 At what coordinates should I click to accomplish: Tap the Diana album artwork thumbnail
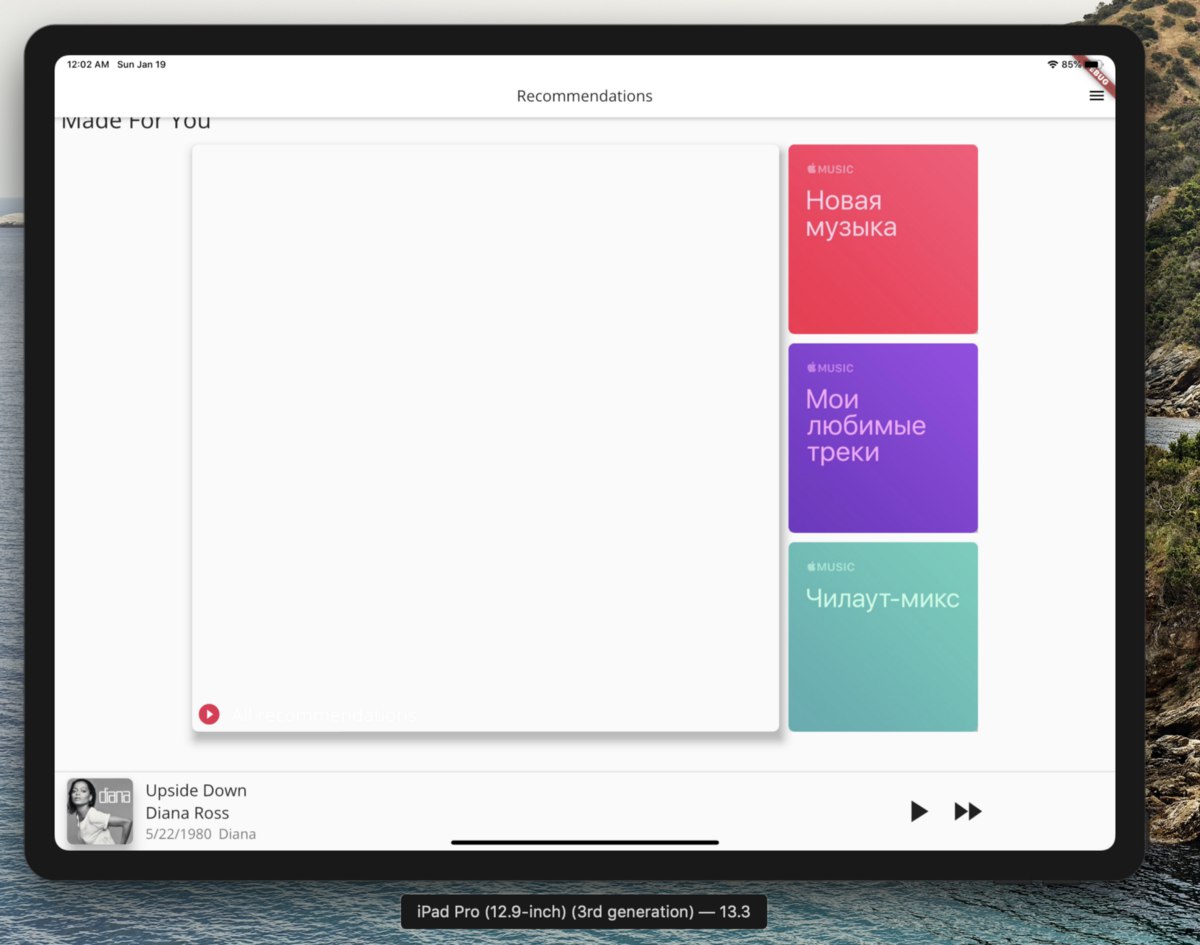coord(100,811)
